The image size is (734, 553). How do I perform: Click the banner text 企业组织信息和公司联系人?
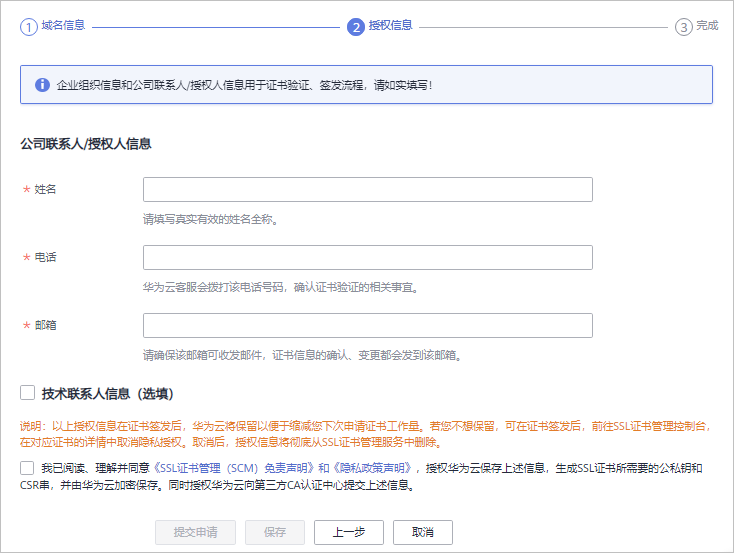click(x=244, y=85)
